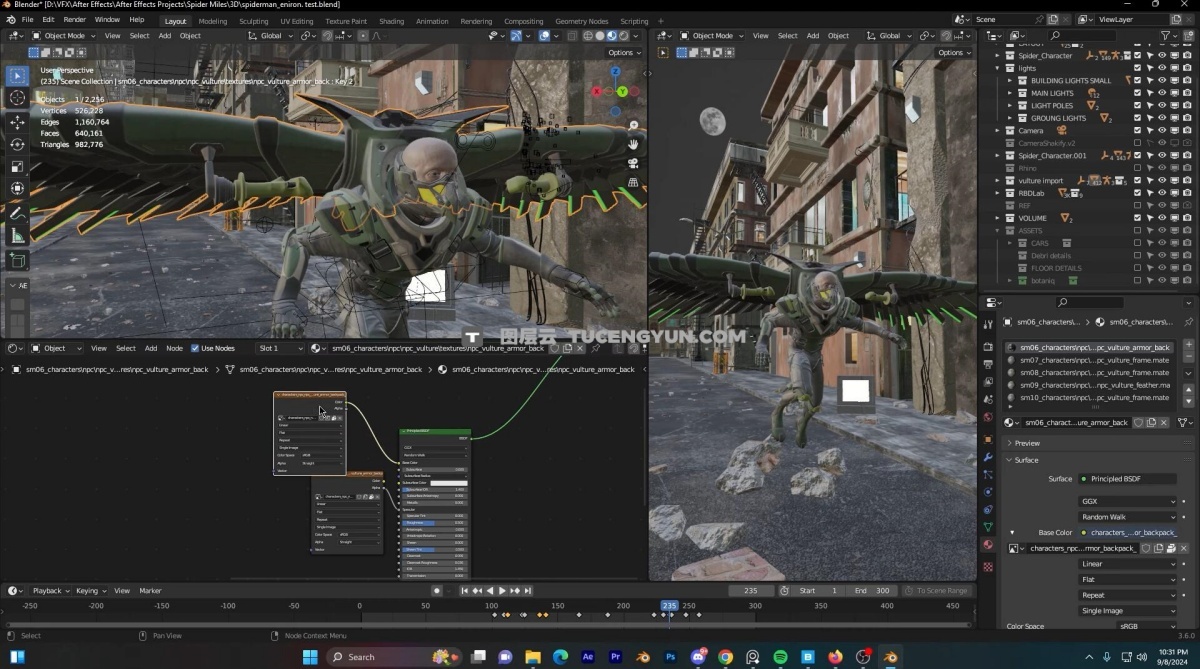
Task: Switch to the Geometry Nodes workspace tab
Action: click(x=581, y=21)
